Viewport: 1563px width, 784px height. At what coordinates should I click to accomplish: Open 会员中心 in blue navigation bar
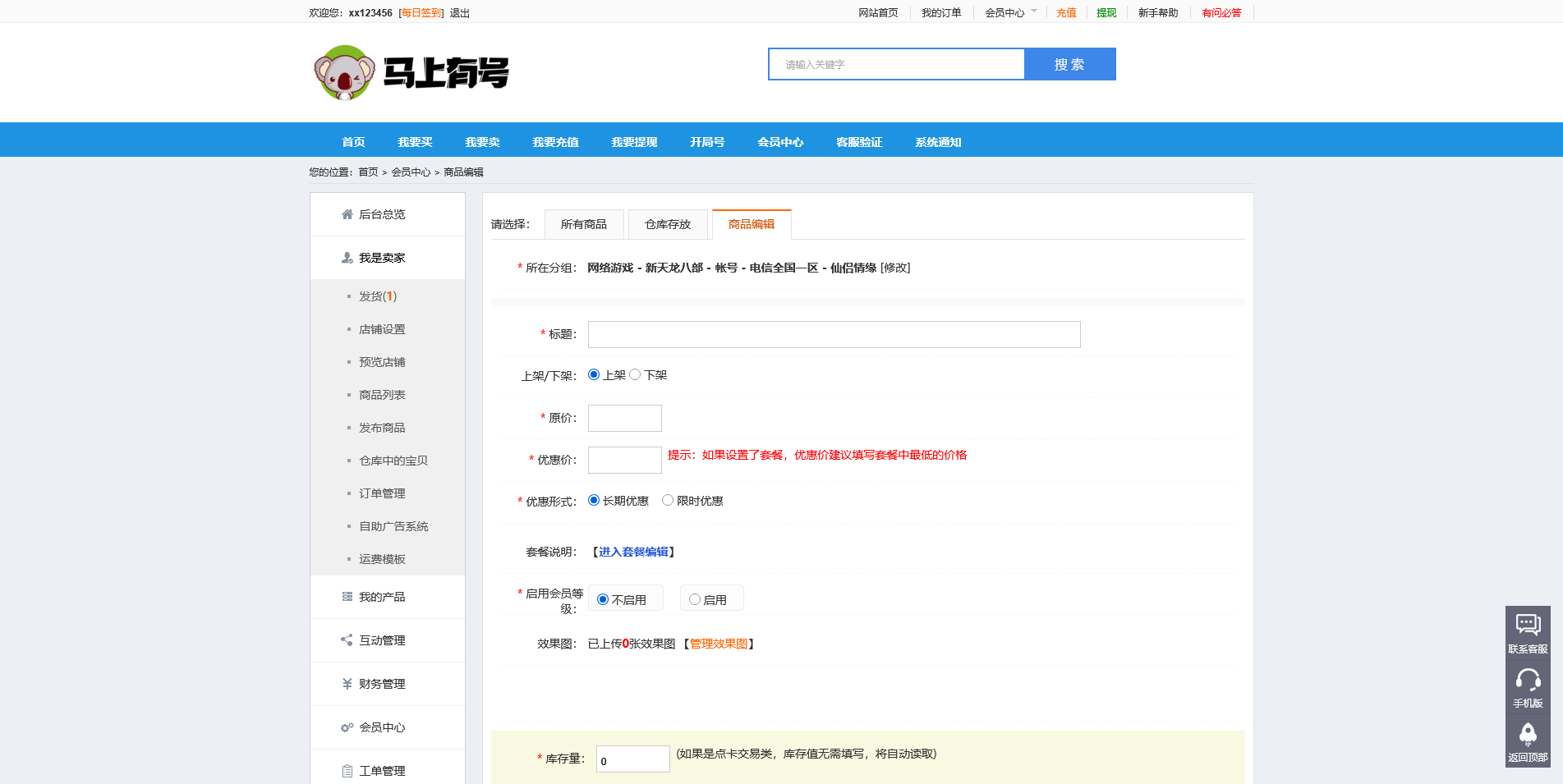tap(781, 142)
